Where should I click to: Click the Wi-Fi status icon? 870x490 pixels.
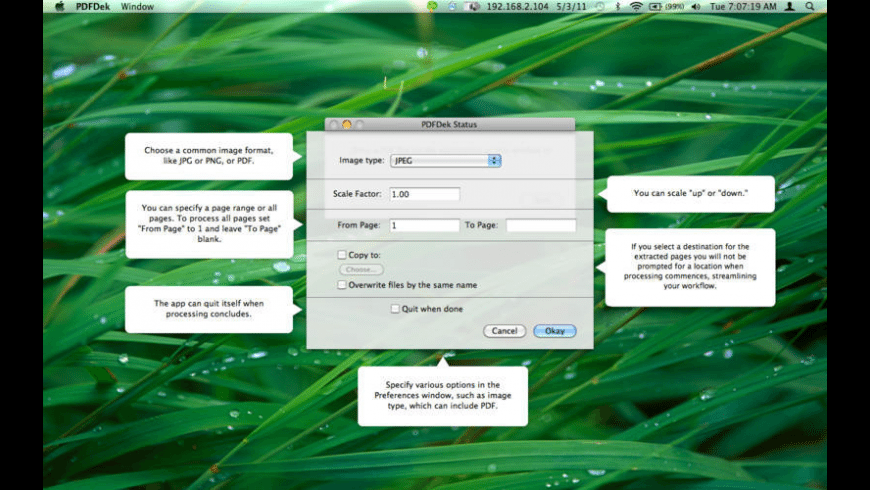tap(636, 6)
